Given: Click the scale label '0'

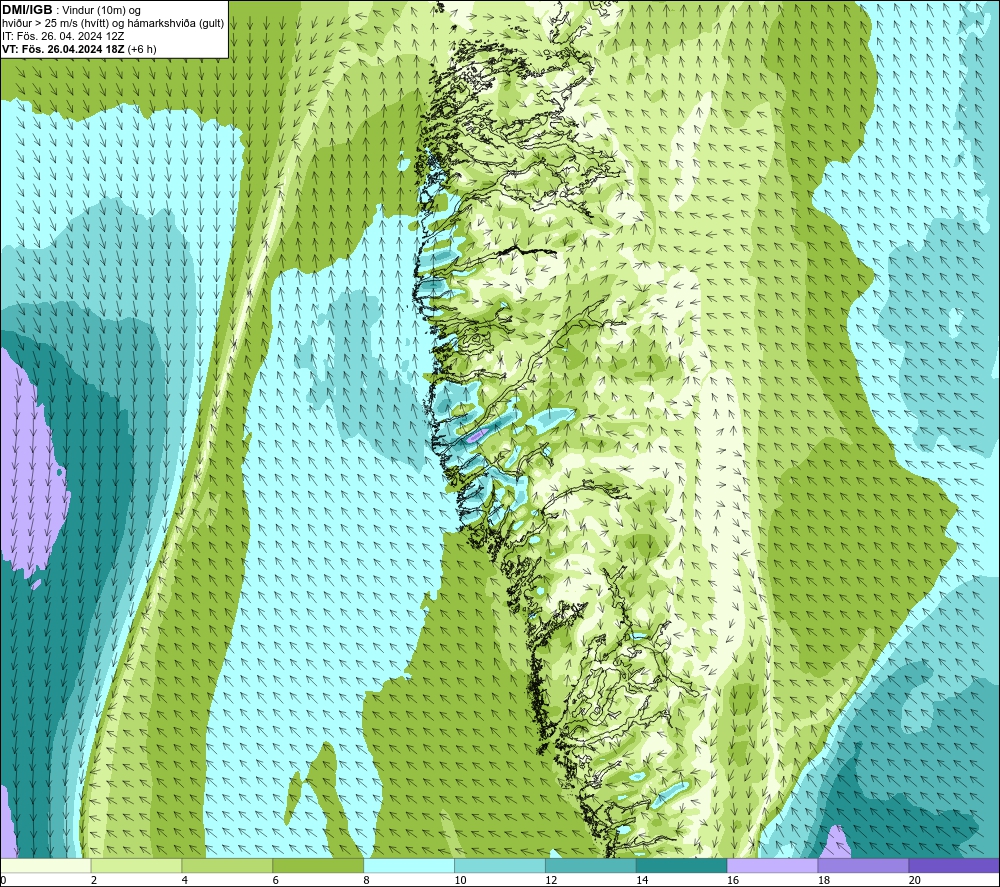Looking at the screenshot, I should click(3, 880).
